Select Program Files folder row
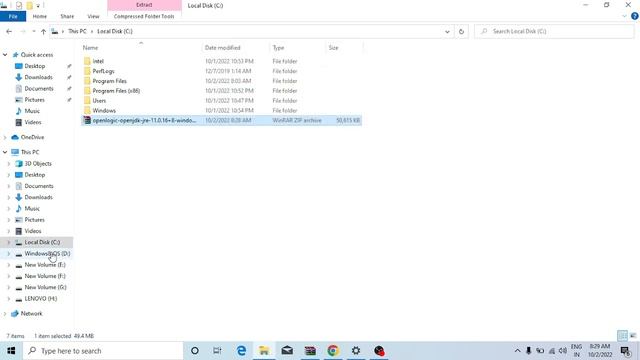640x360 pixels. (109, 81)
